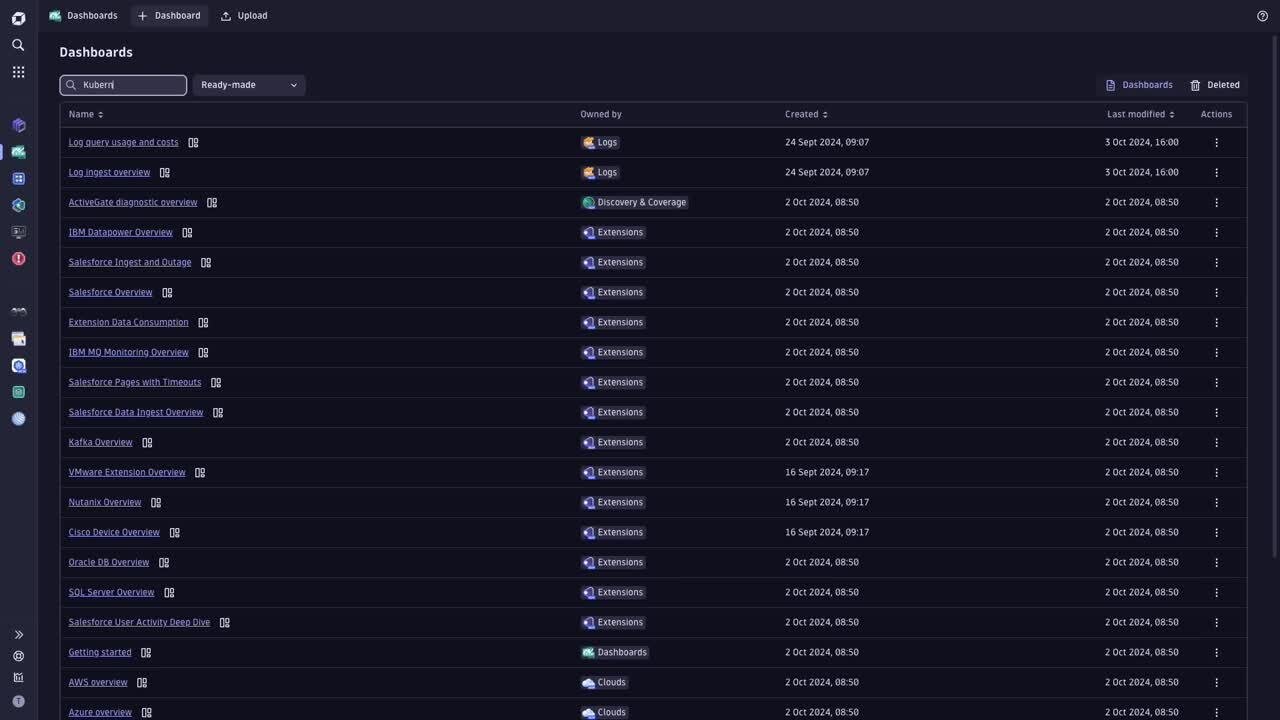Open actions menu for Oracle DB Overview

1216,563
